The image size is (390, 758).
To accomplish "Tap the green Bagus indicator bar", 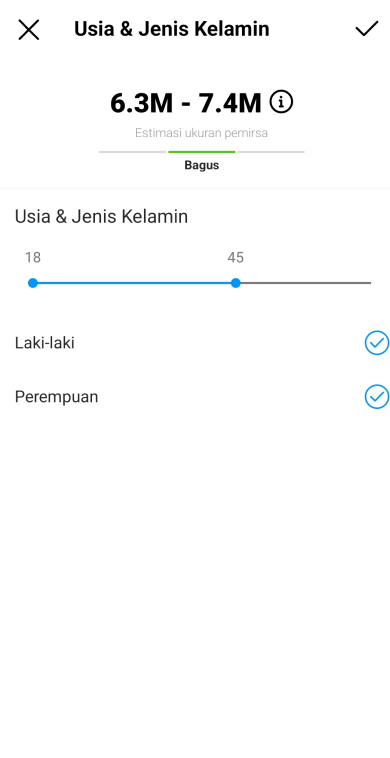I will 202,152.
